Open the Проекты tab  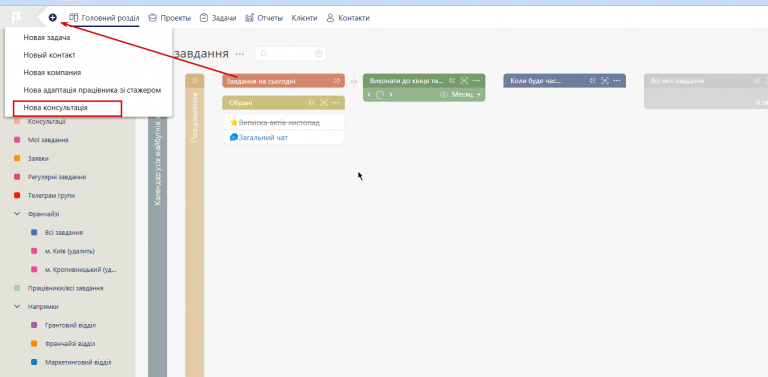[169, 18]
